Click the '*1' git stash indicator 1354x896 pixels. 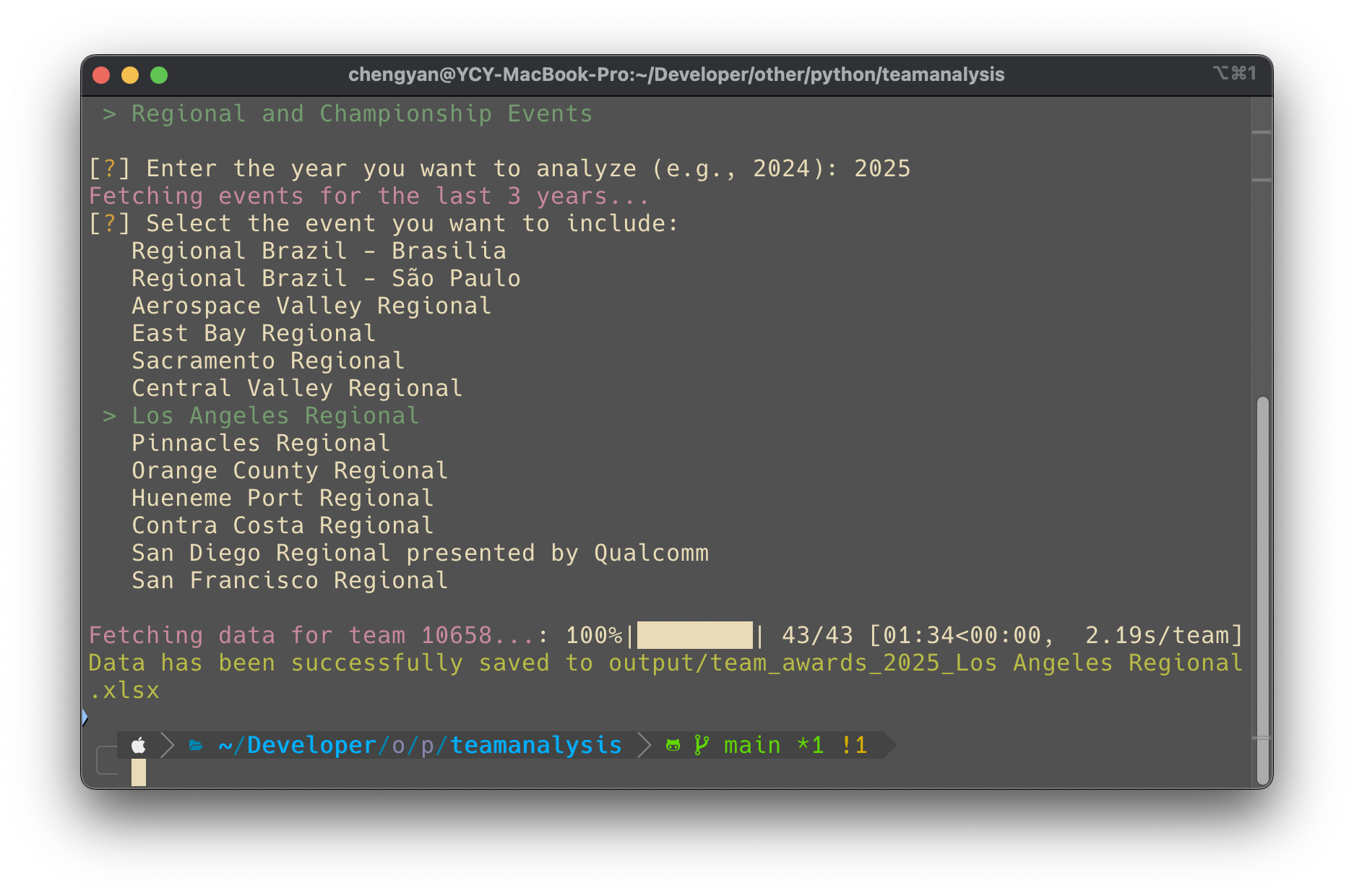(810, 745)
